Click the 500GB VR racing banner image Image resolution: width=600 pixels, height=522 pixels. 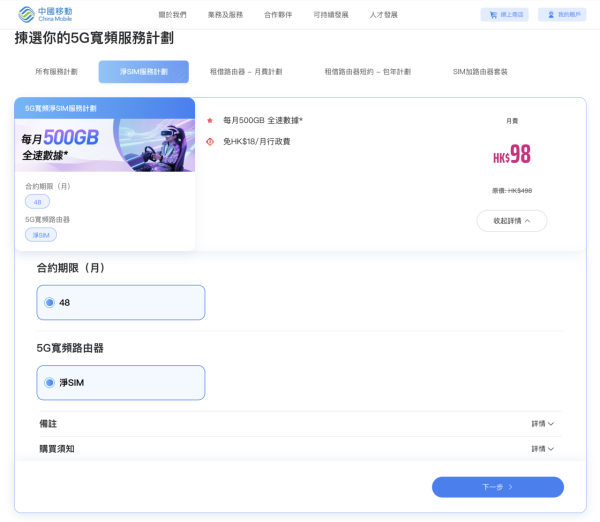(105, 145)
